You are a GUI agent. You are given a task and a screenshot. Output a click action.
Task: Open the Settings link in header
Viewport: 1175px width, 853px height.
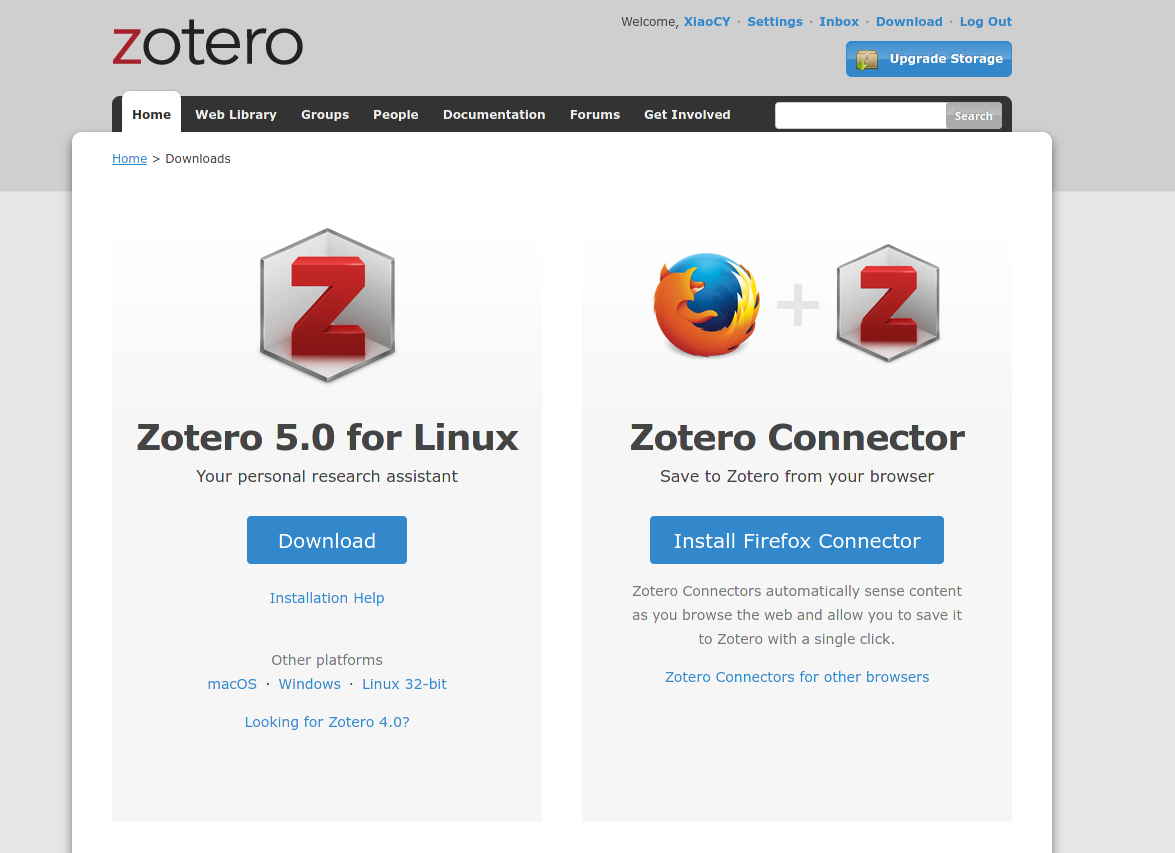pyautogui.click(x=775, y=22)
